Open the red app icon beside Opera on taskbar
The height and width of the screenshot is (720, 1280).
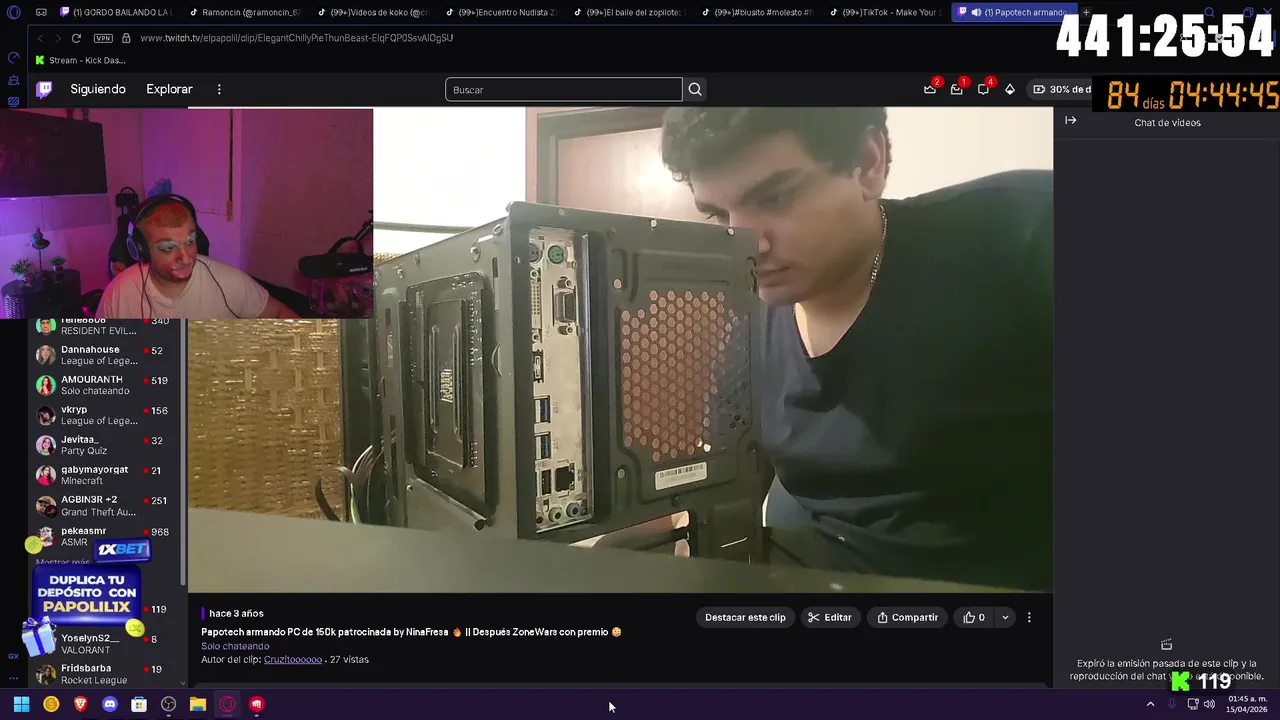click(257, 704)
